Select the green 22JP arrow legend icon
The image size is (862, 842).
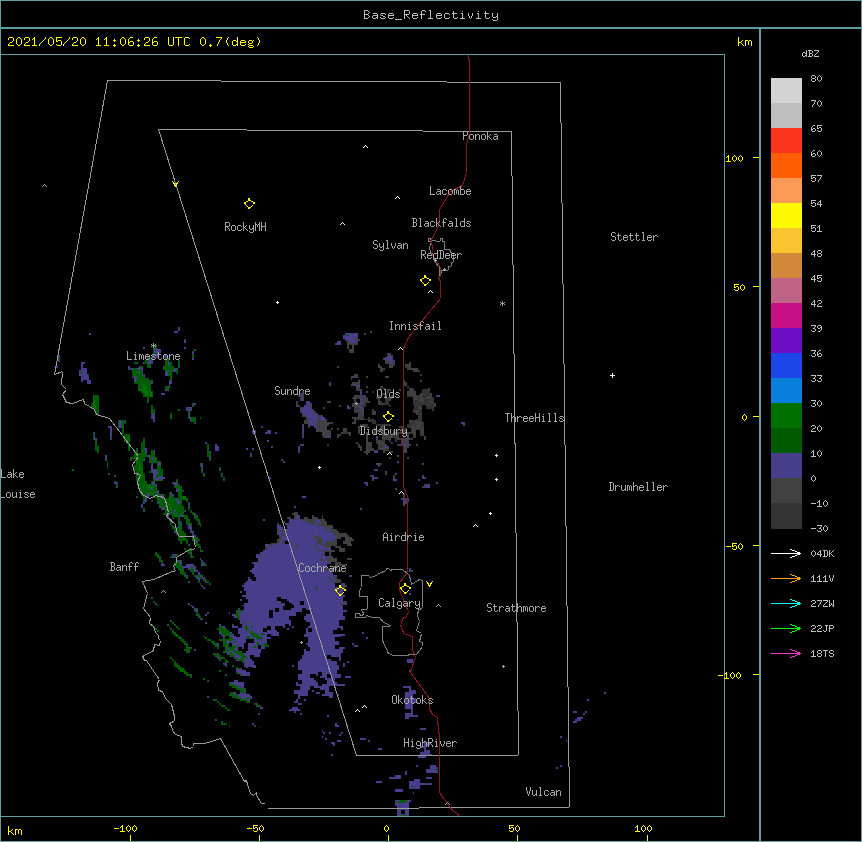coord(786,628)
